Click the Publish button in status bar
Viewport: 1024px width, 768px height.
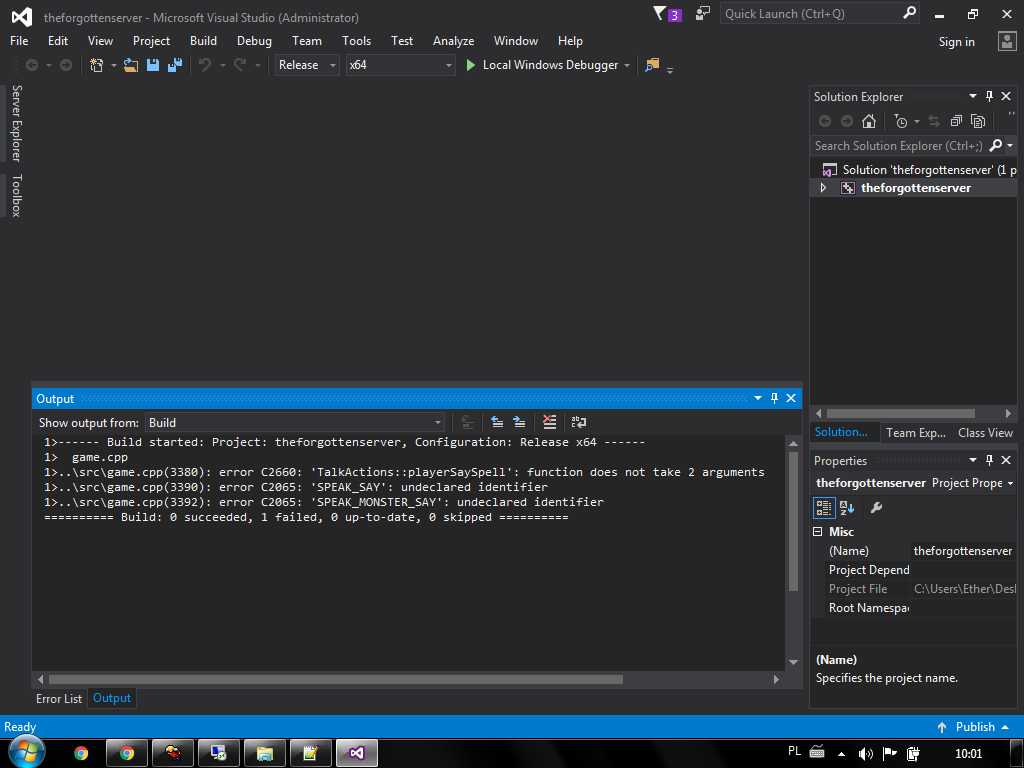tap(972, 727)
